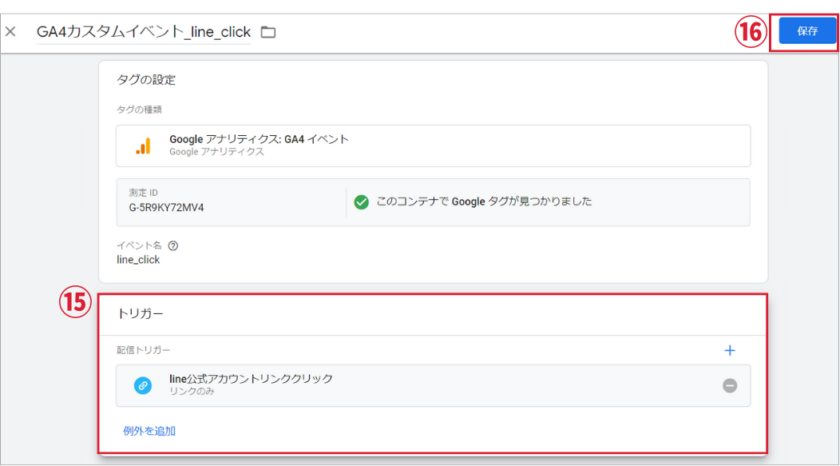Click the blue link trigger type icon
840x466 pixels.
[x=143, y=385]
